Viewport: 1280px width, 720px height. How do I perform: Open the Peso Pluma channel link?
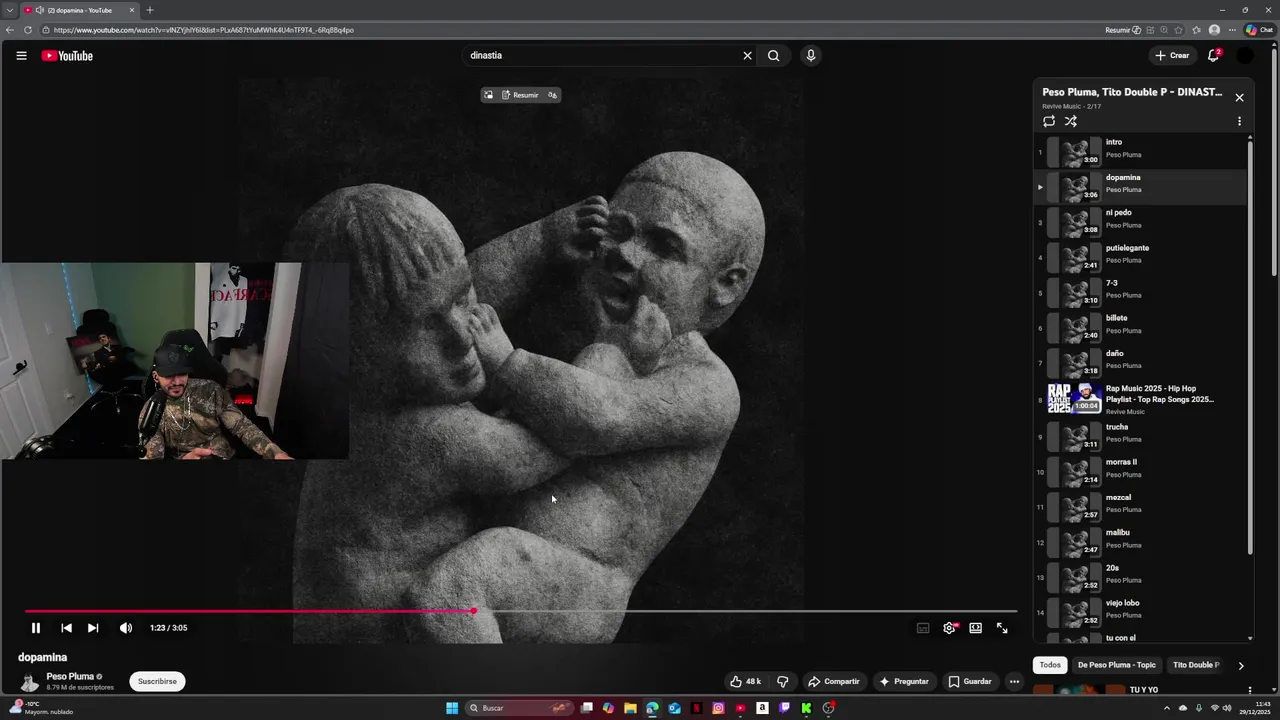(70, 677)
